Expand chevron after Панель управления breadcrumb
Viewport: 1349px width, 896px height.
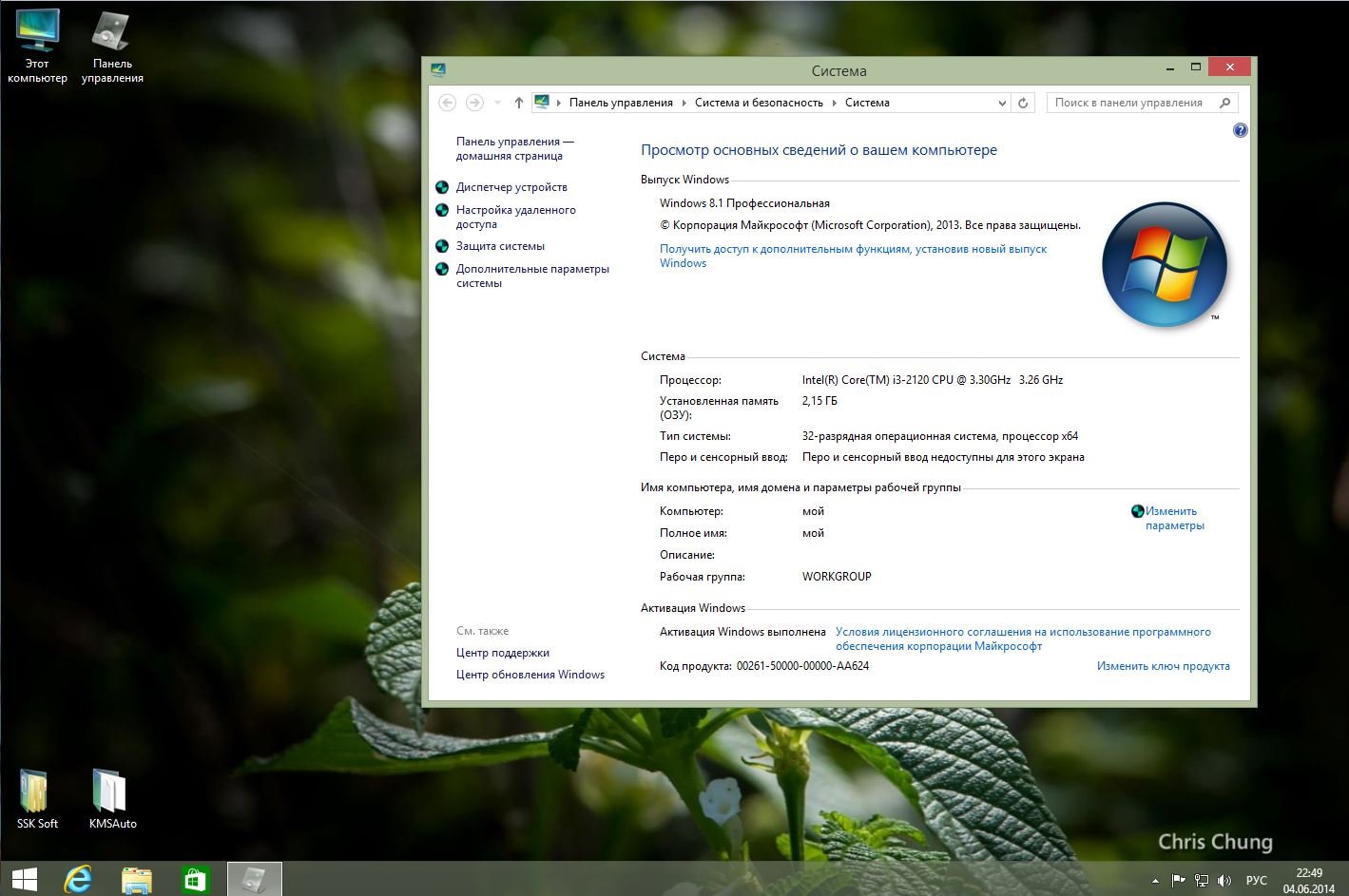click(684, 103)
